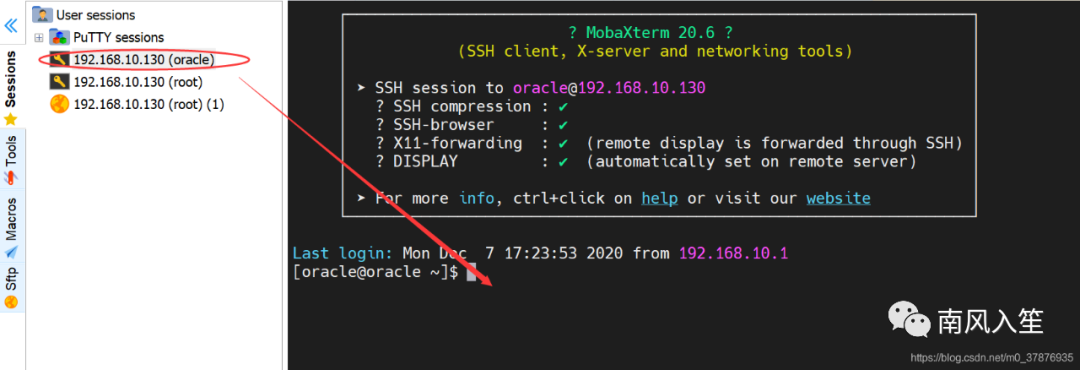Viewport: 1080px width, 370px height.
Task: Click the User sessions folder icon
Action: coord(42,14)
